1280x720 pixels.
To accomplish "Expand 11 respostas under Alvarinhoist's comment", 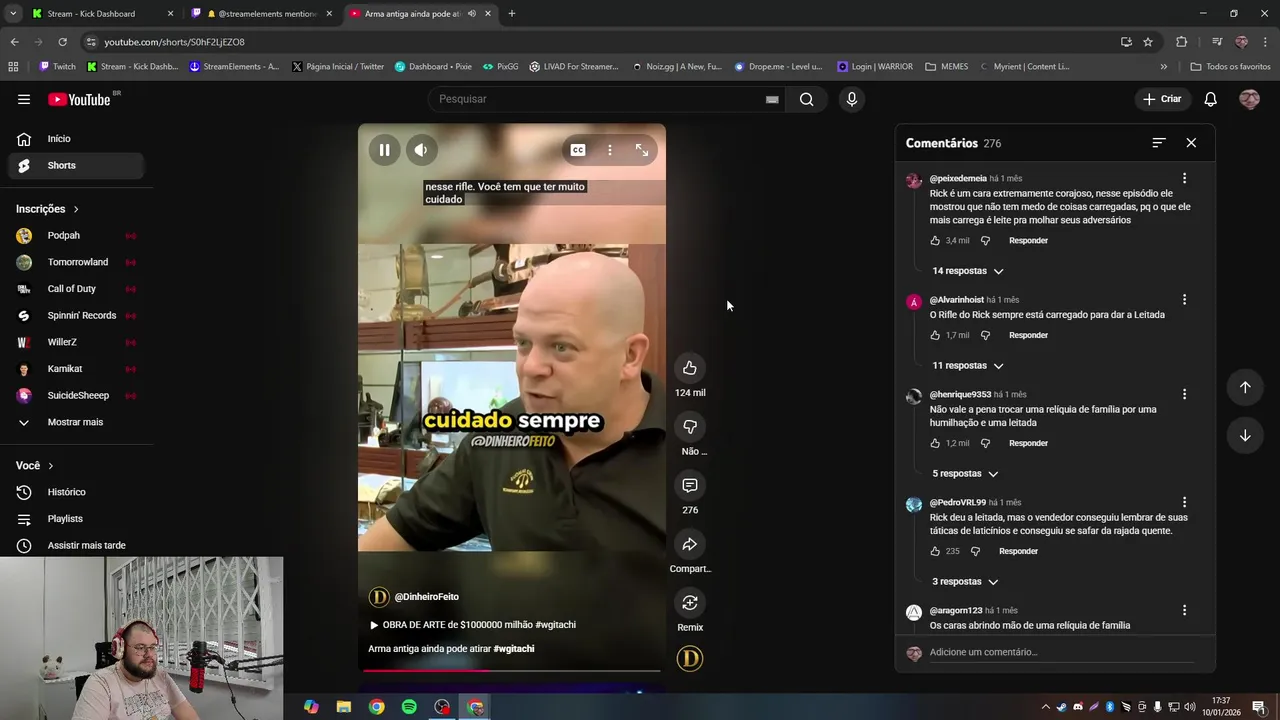I will [967, 366].
